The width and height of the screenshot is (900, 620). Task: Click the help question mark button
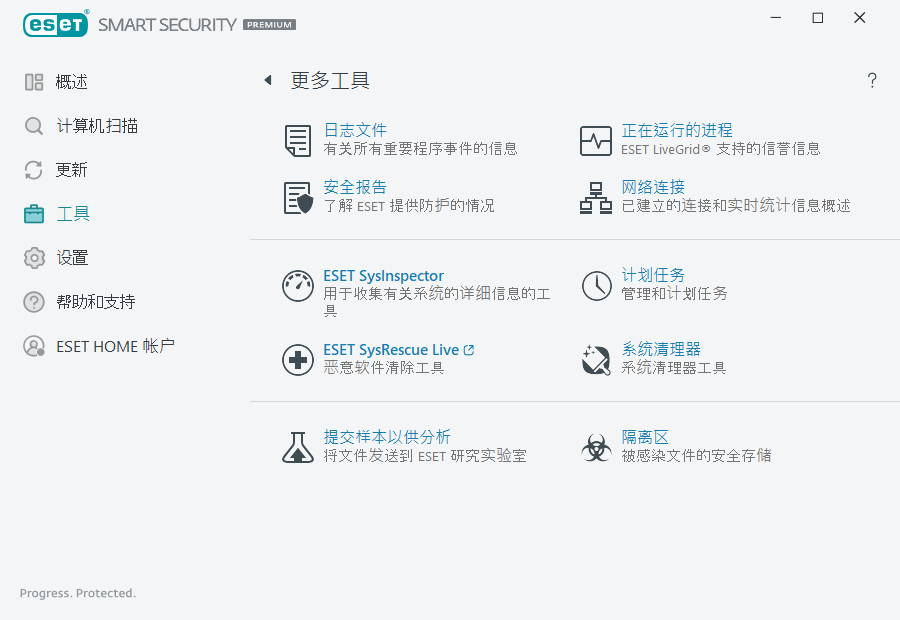(871, 80)
